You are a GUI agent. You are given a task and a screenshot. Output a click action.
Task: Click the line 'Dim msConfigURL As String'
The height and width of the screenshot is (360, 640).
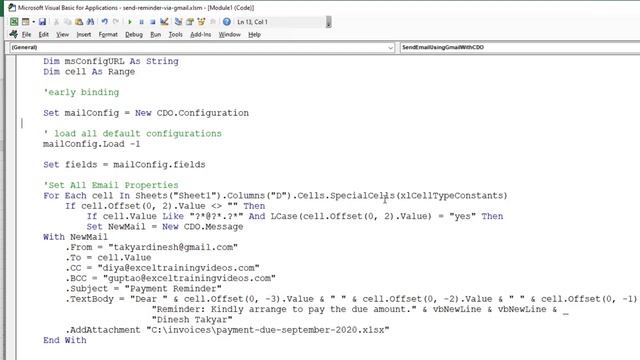[x=111, y=61]
